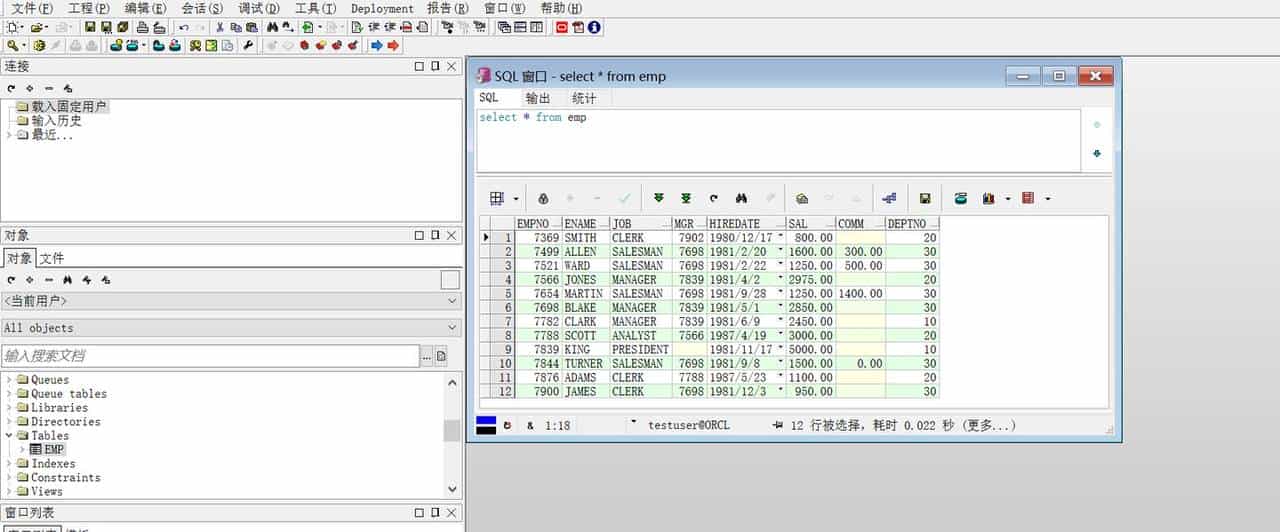
Task: Click refresh icon in Objects panel toolbar
Action: pyautogui.click(x=11, y=280)
